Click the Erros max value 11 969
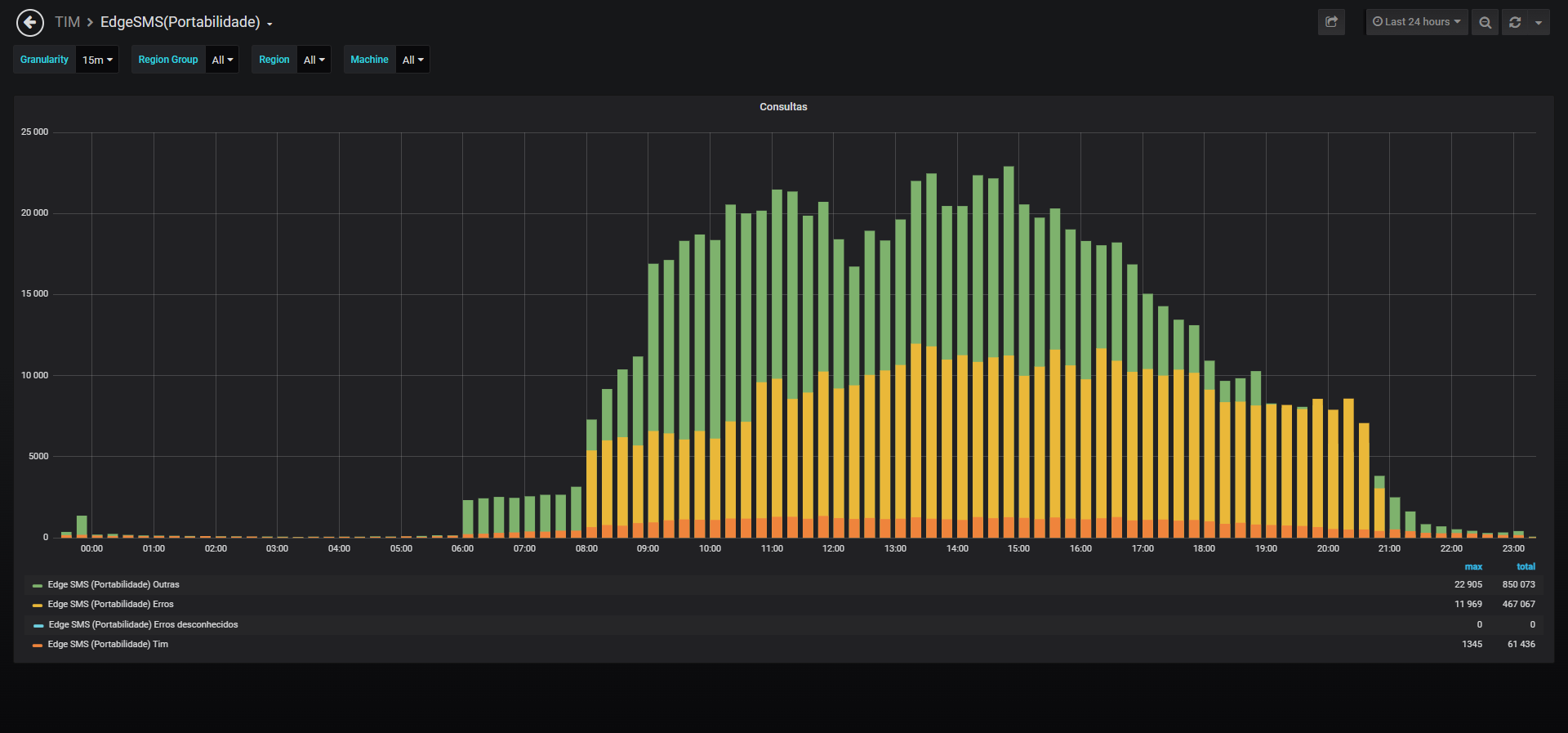Screen dimensions: 1568x733 click(1468, 605)
